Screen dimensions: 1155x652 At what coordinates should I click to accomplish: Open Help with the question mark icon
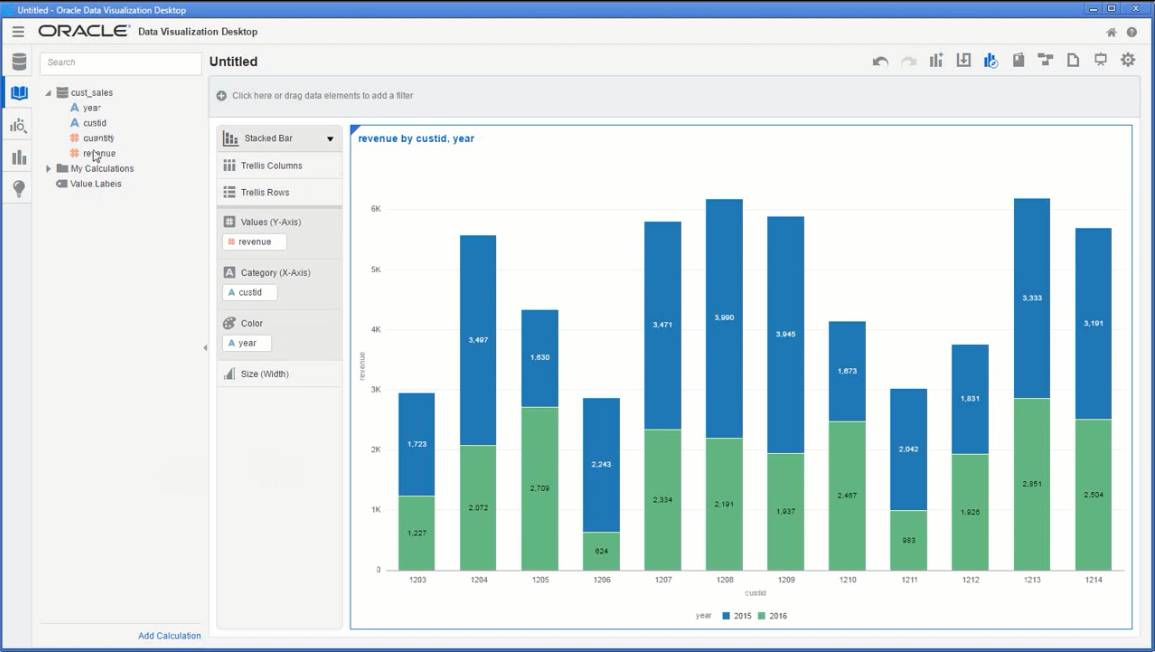click(1131, 32)
